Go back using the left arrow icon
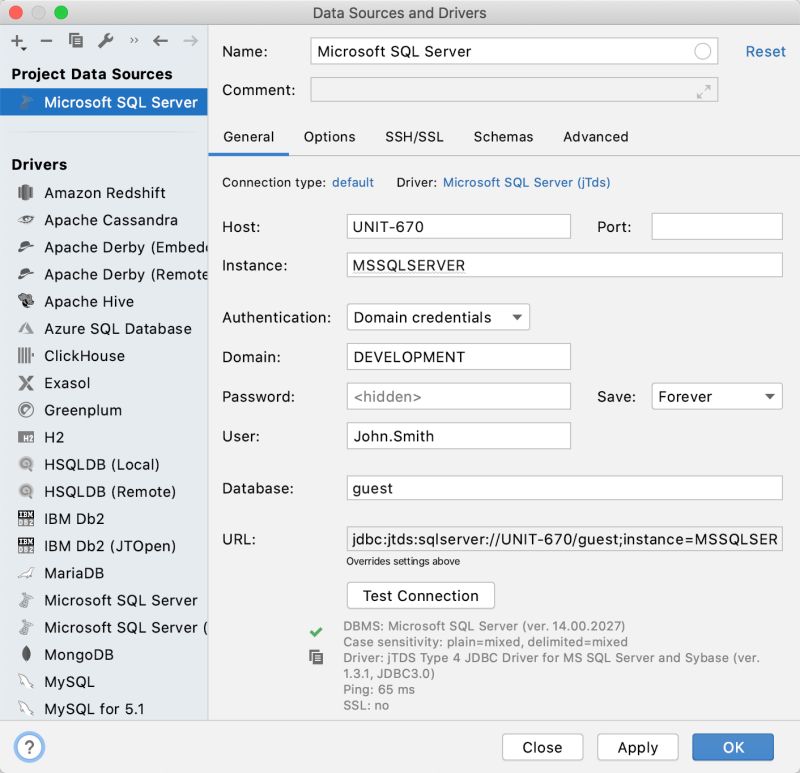 pos(160,41)
